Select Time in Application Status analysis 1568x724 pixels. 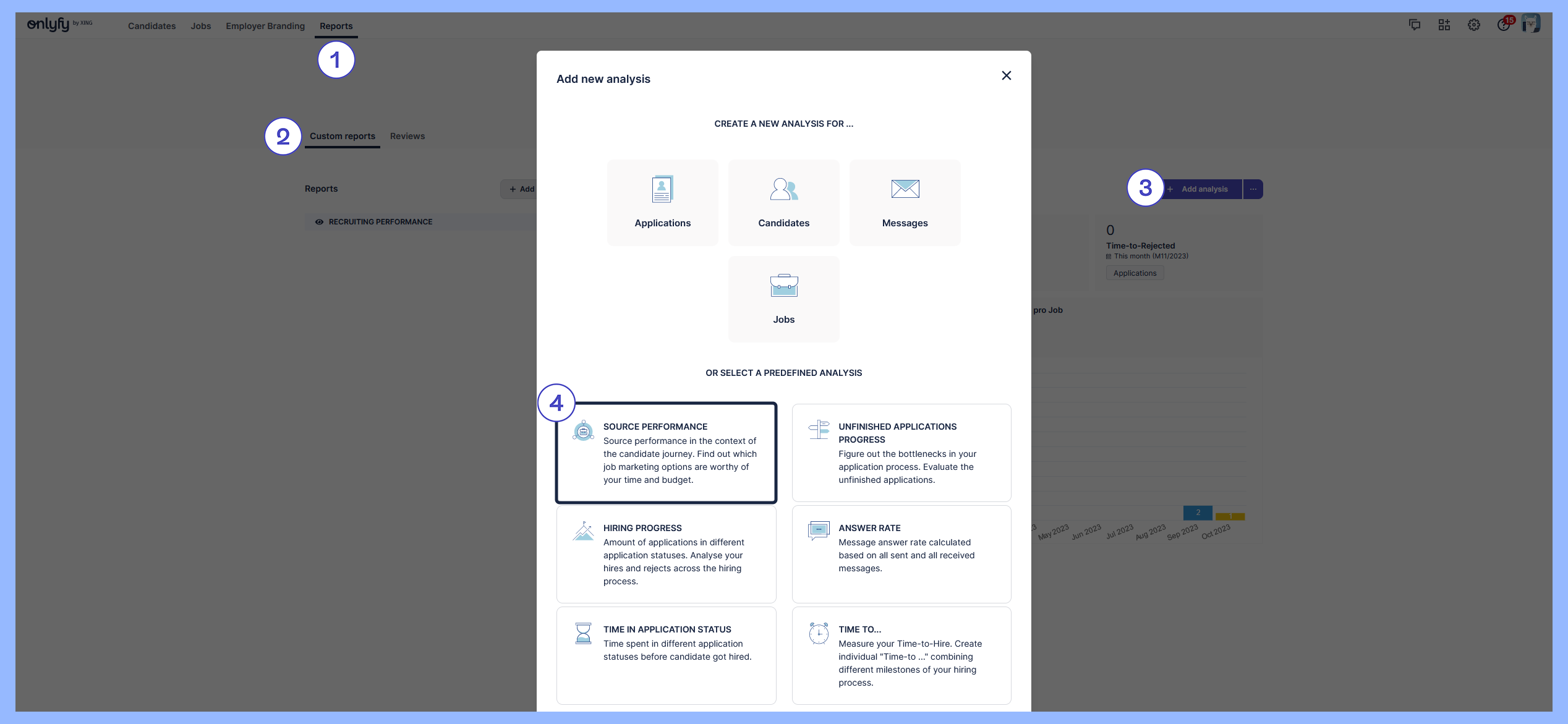click(666, 655)
